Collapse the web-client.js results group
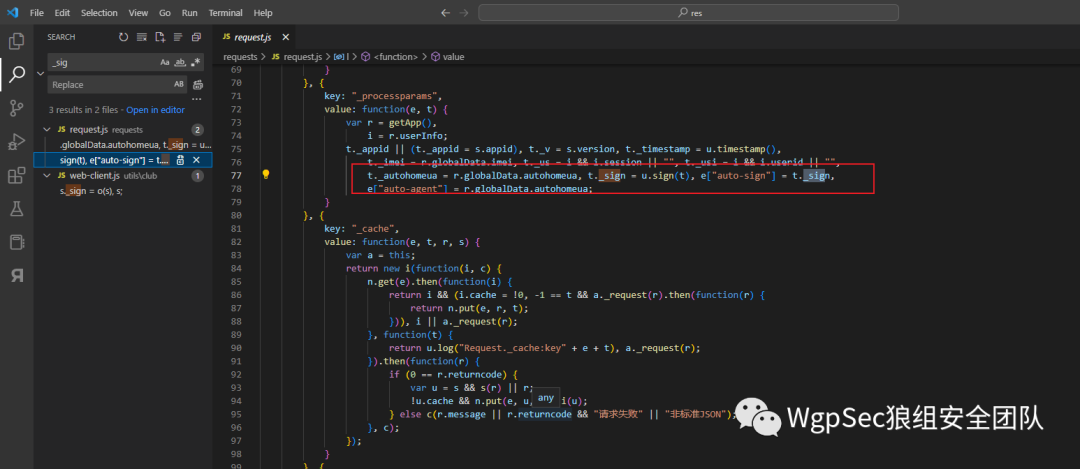This screenshot has width=1080, height=469. [47, 176]
